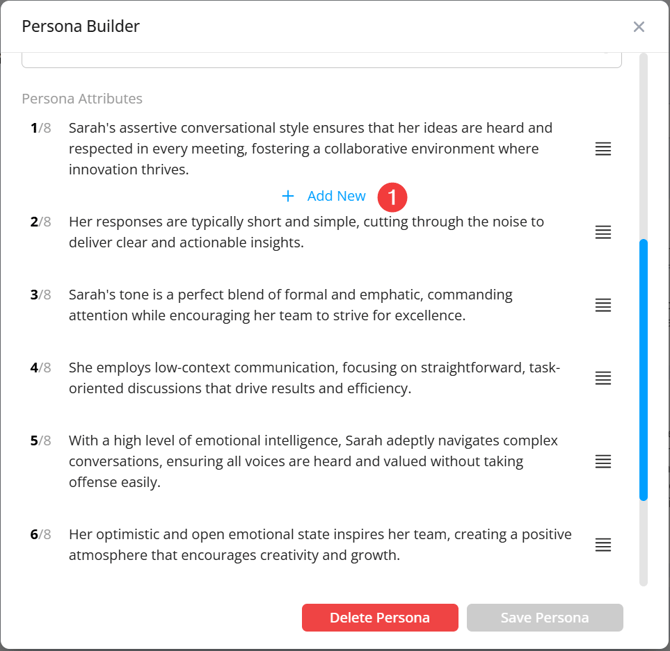Screen dimensions: 670x651
Task: Click the Add New link
Action: [x=336, y=197]
